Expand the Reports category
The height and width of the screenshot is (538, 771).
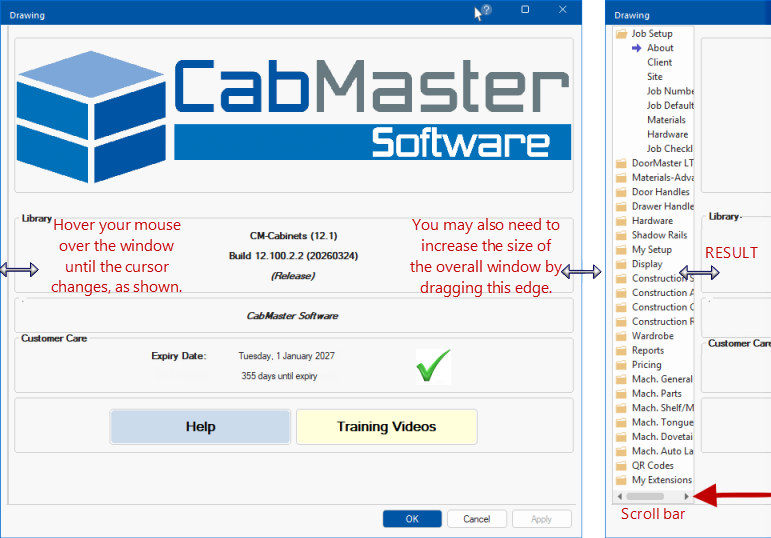click(x=647, y=351)
